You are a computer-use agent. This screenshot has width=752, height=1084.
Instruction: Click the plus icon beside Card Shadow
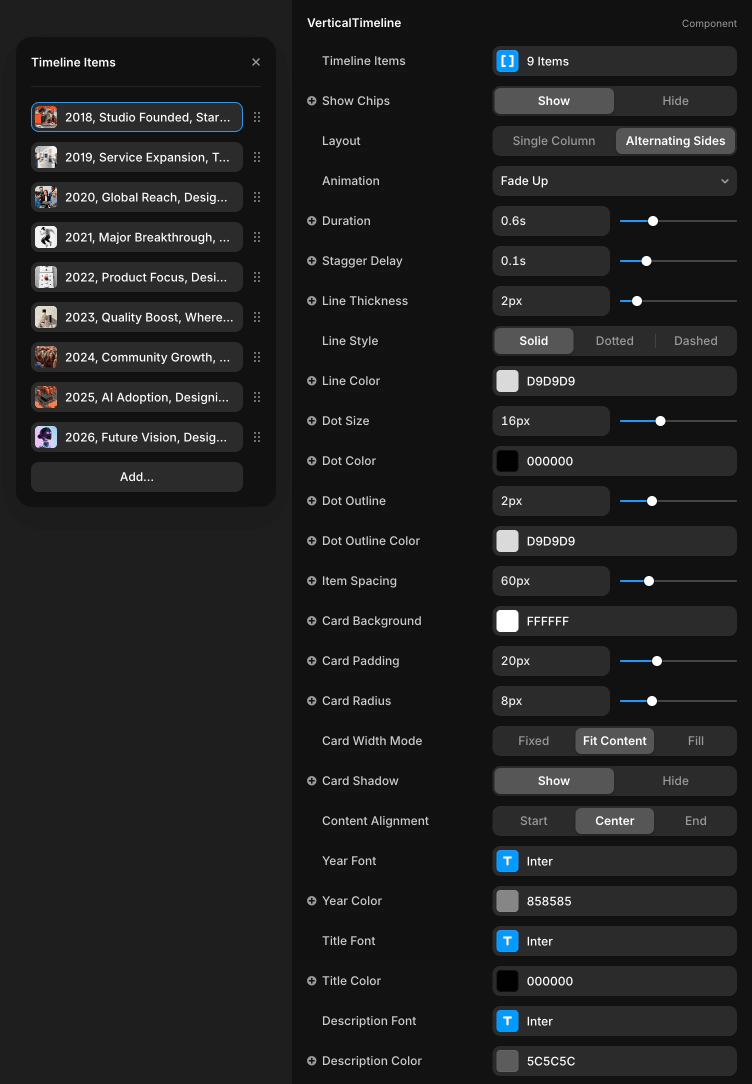[312, 781]
